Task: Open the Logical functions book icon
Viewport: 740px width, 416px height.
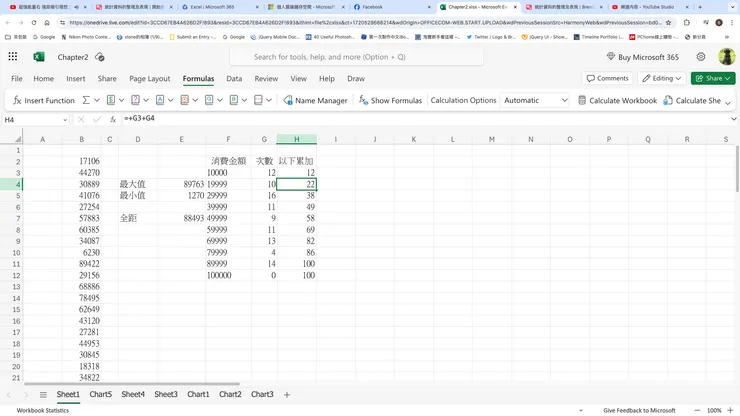Action: pos(135,100)
